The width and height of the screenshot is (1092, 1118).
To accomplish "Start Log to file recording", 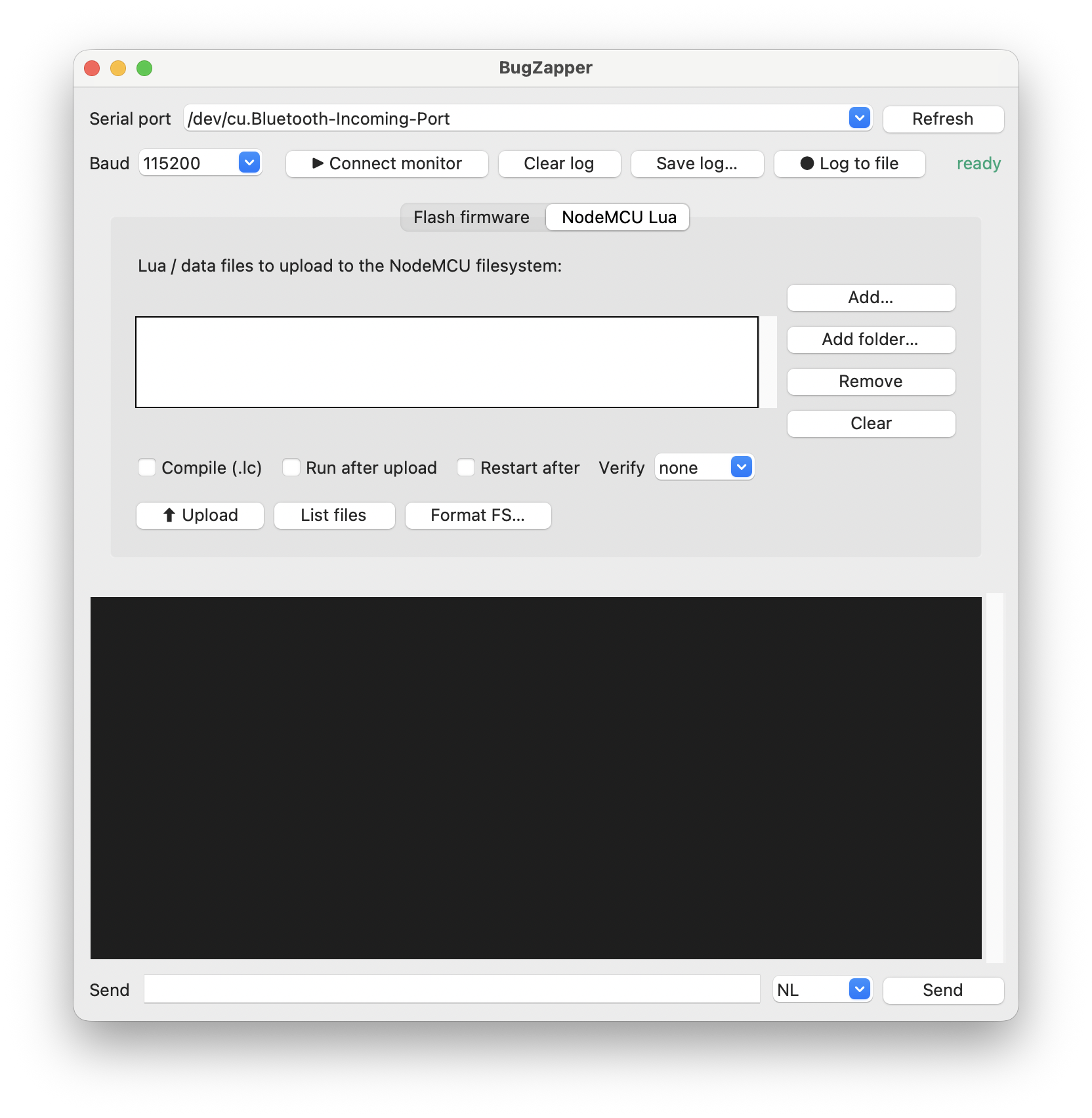I will click(x=850, y=163).
